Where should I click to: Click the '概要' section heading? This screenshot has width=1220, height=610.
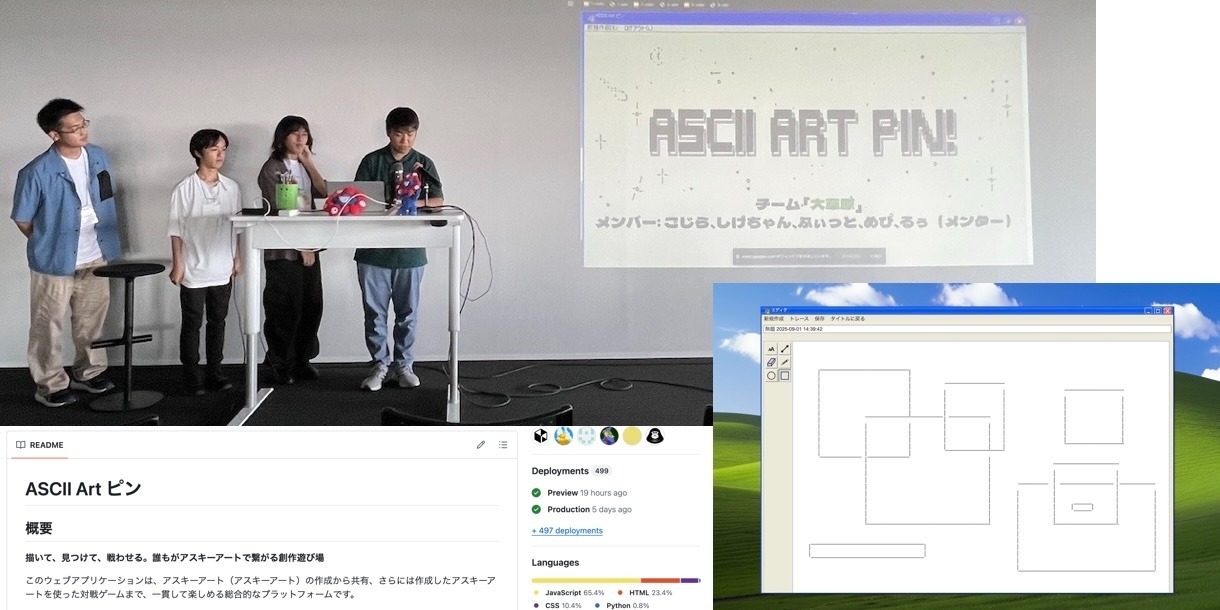coord(39,528)
